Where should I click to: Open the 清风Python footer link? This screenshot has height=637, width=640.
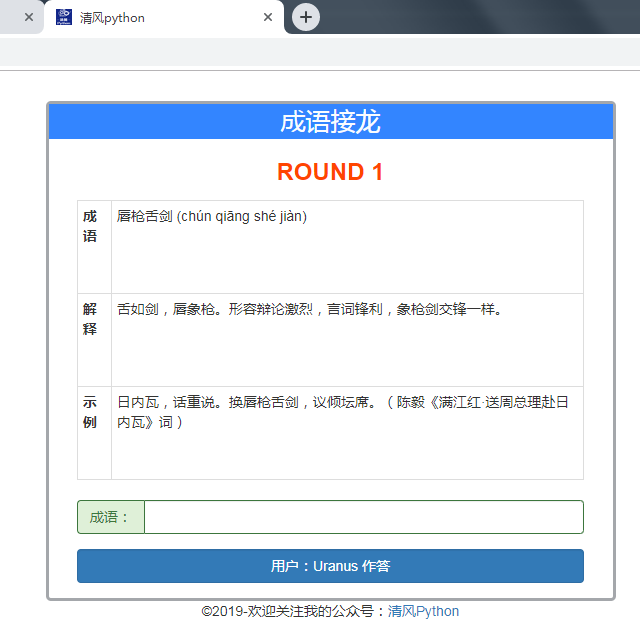tap(423, 611)
